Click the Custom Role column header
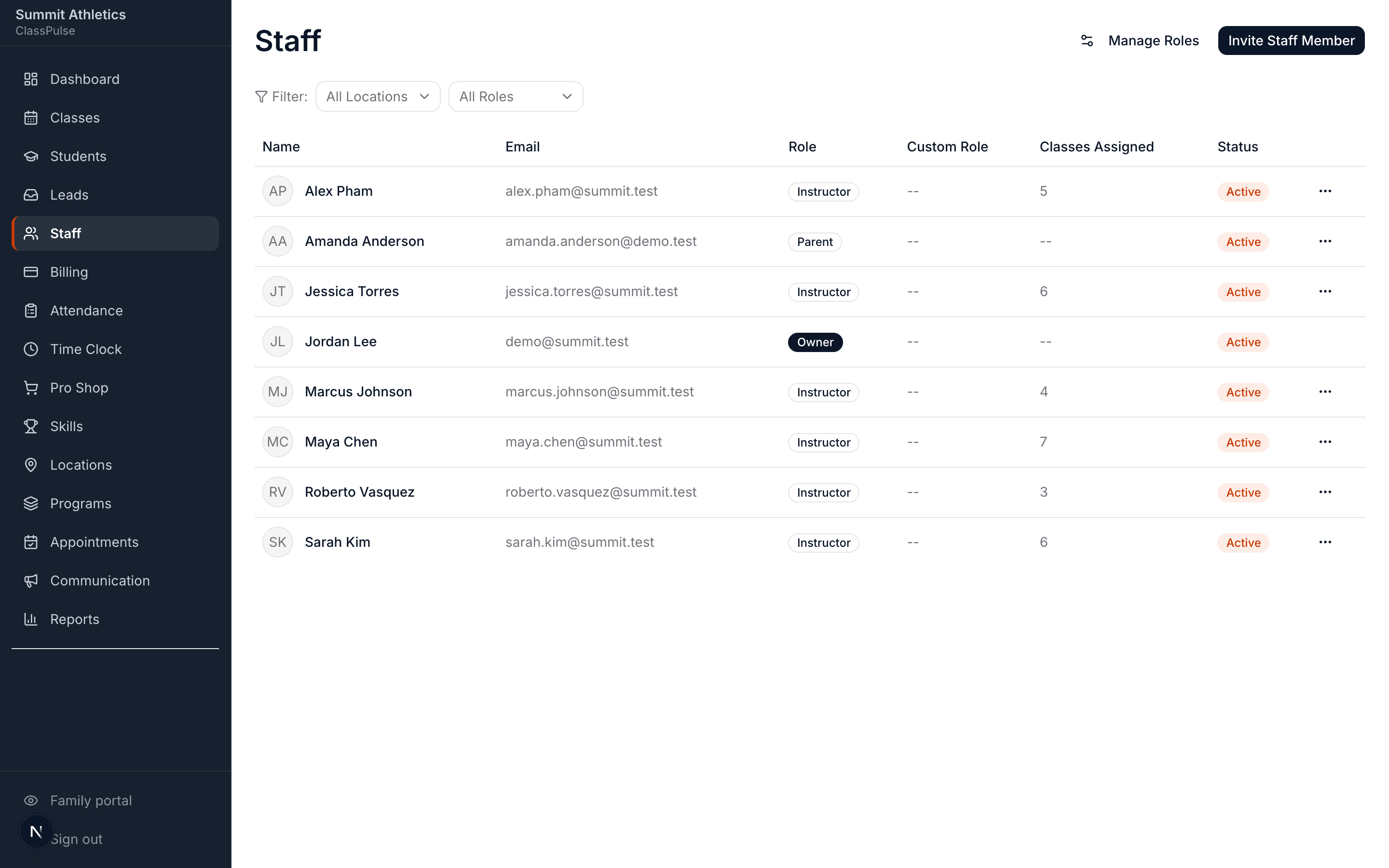Viewport: 1389px width, 868px height. pyautogui.click(x=947, y=147)
